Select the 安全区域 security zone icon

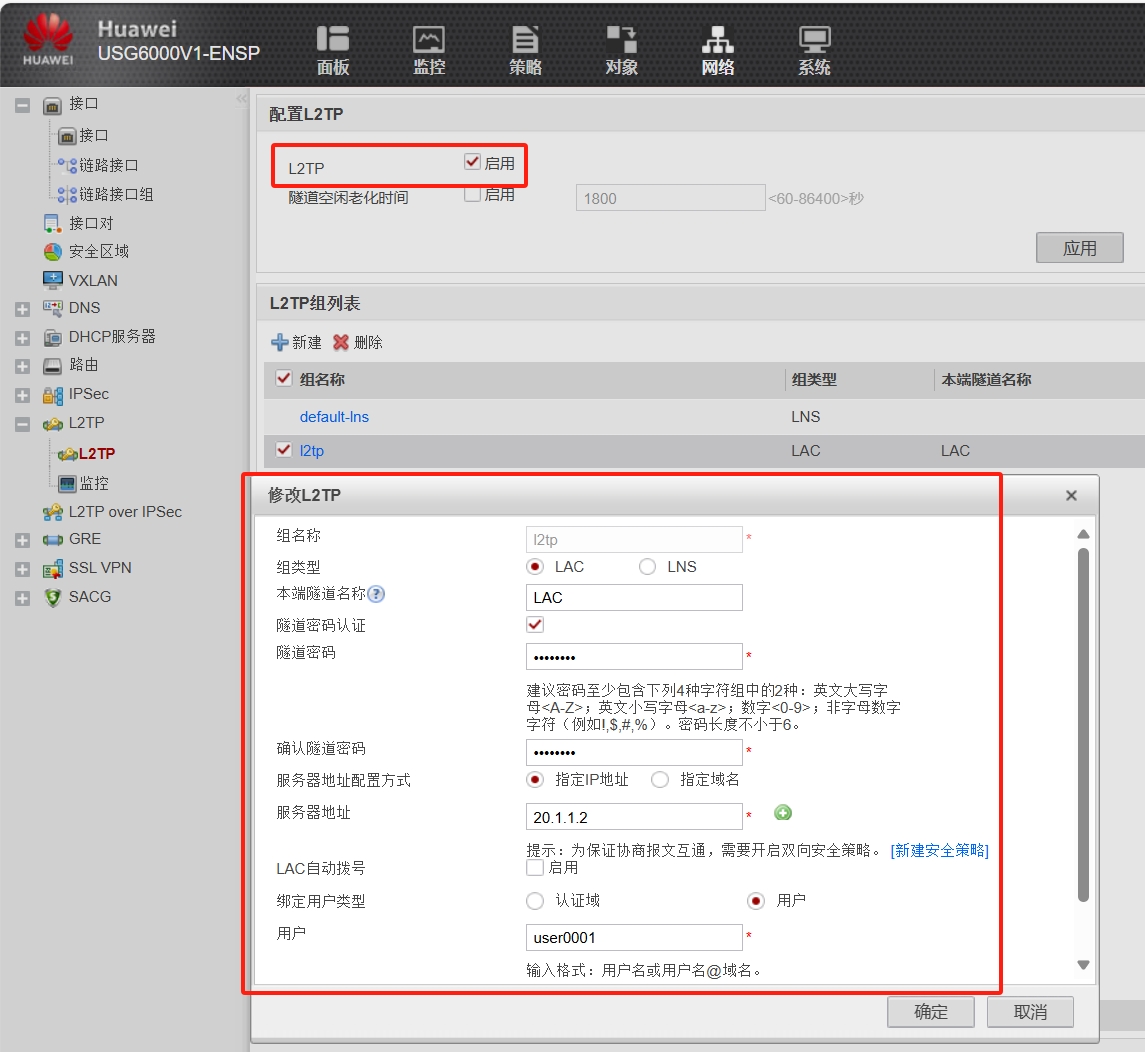point(52,252)
